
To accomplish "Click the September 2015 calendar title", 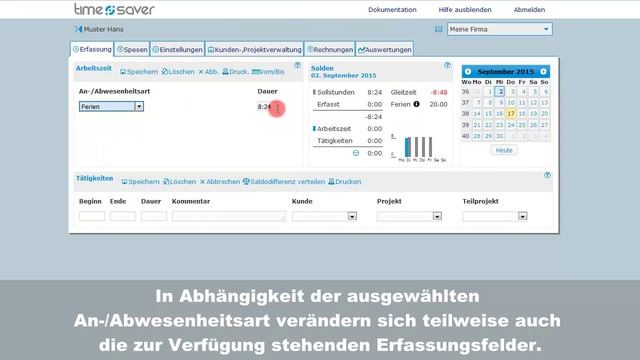I will coord(506,71).
